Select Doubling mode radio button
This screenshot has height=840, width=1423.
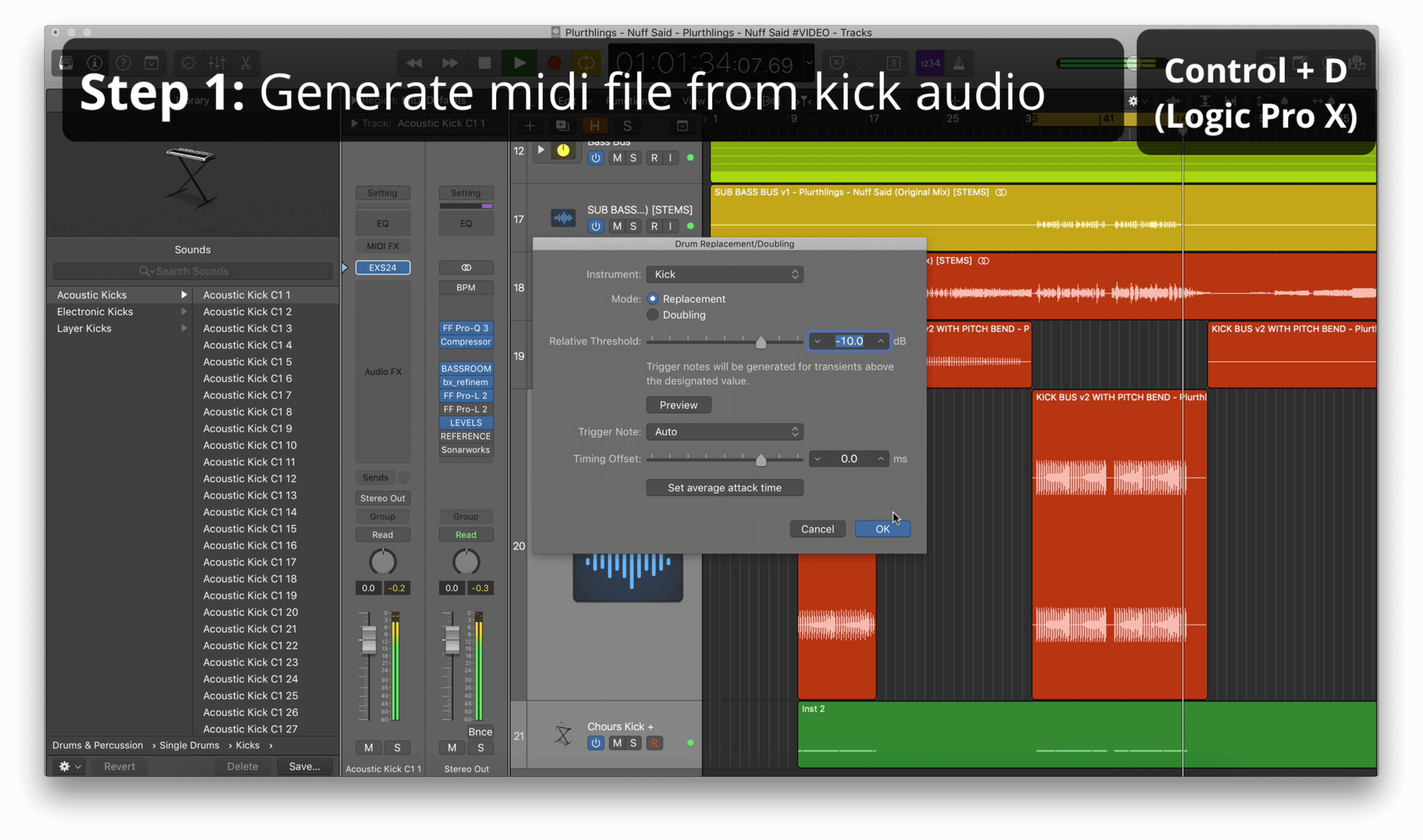[x=653, y=315]
